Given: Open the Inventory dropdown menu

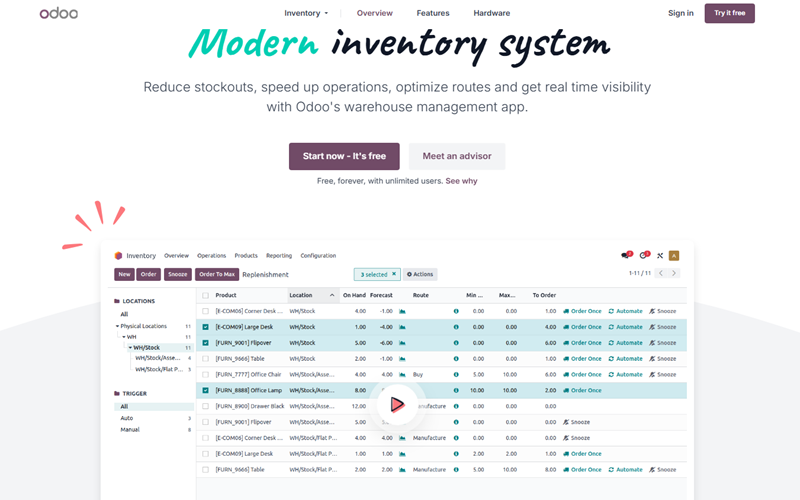Looking at the screenshot, I should (x=306, y=13).
